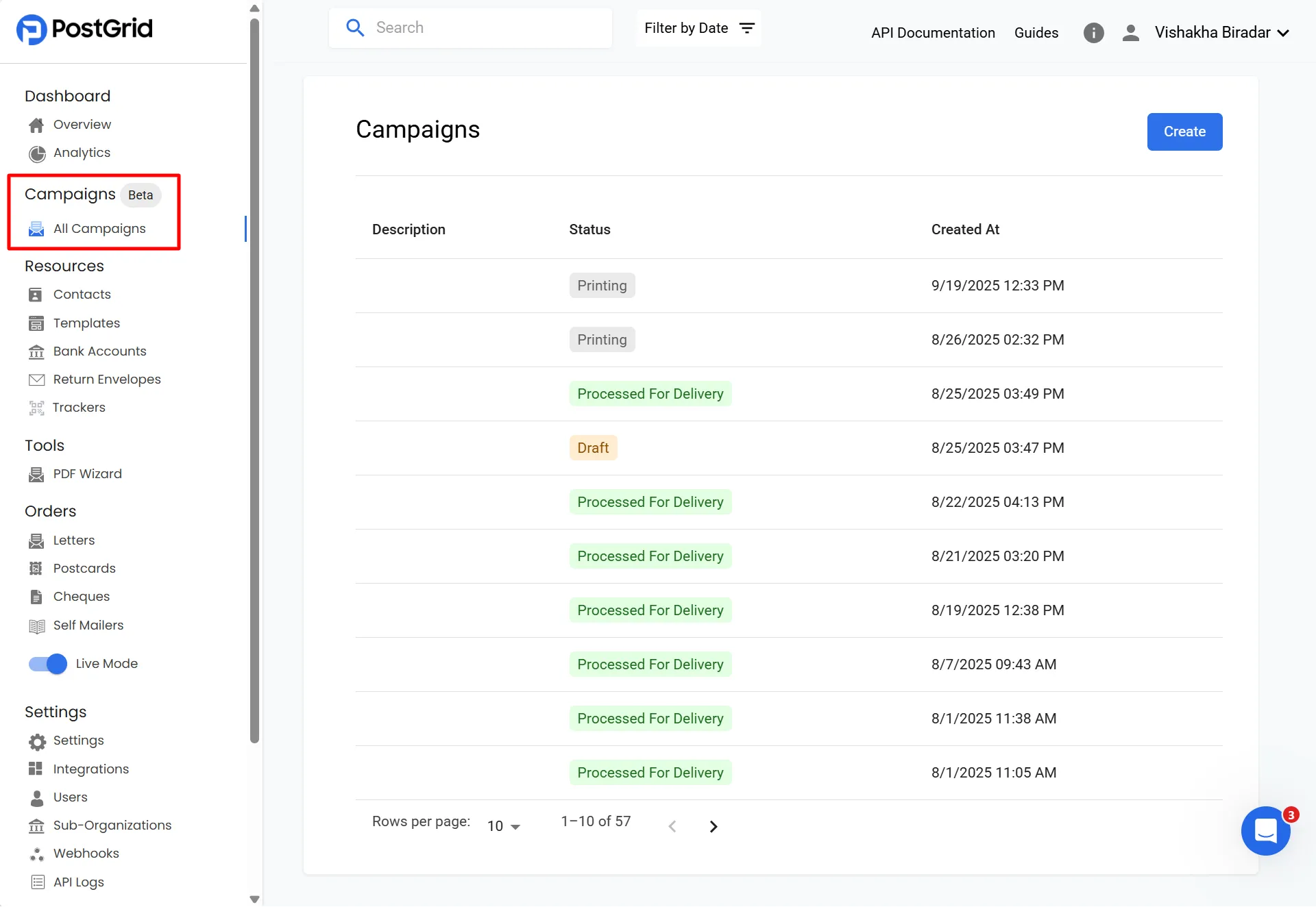Click the search input field
Screen dimensions: 1316x907
click(471, 27)
